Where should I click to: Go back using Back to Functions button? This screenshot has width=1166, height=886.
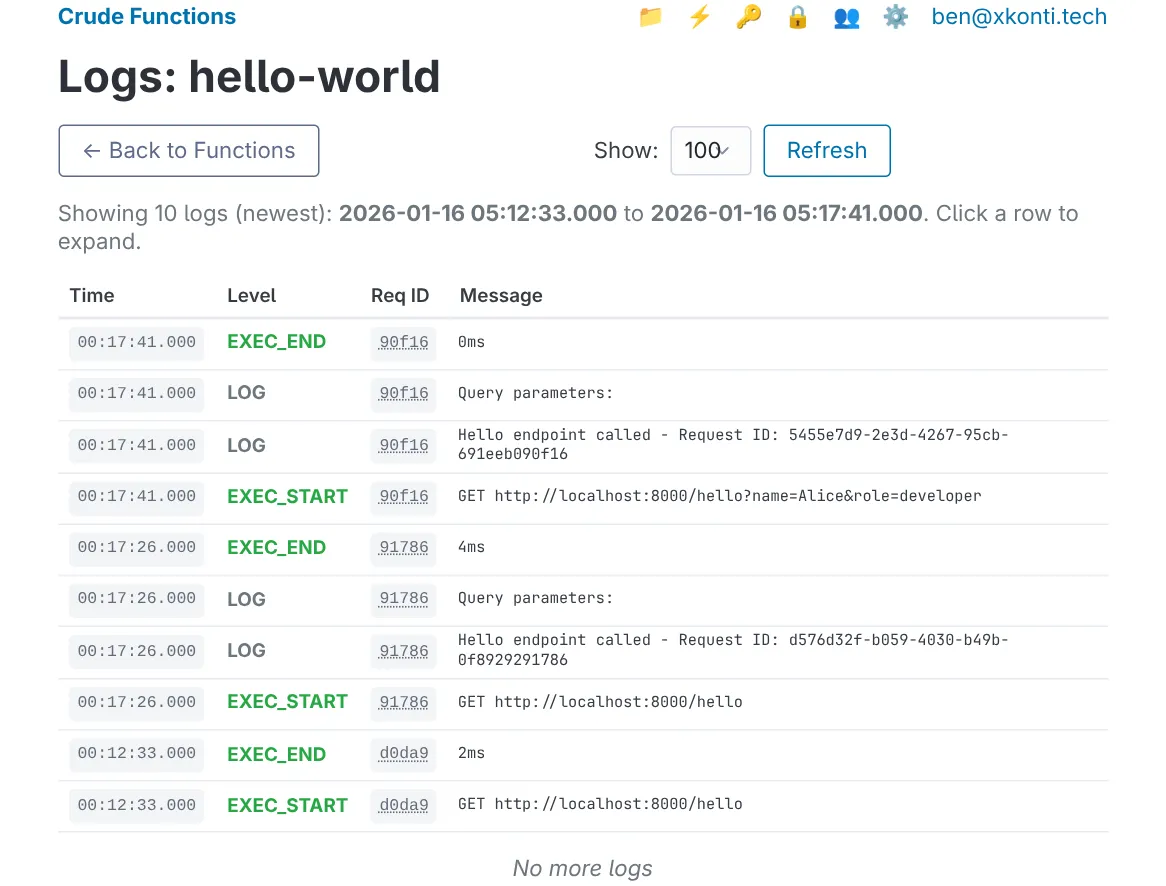(x=189, y=151)
